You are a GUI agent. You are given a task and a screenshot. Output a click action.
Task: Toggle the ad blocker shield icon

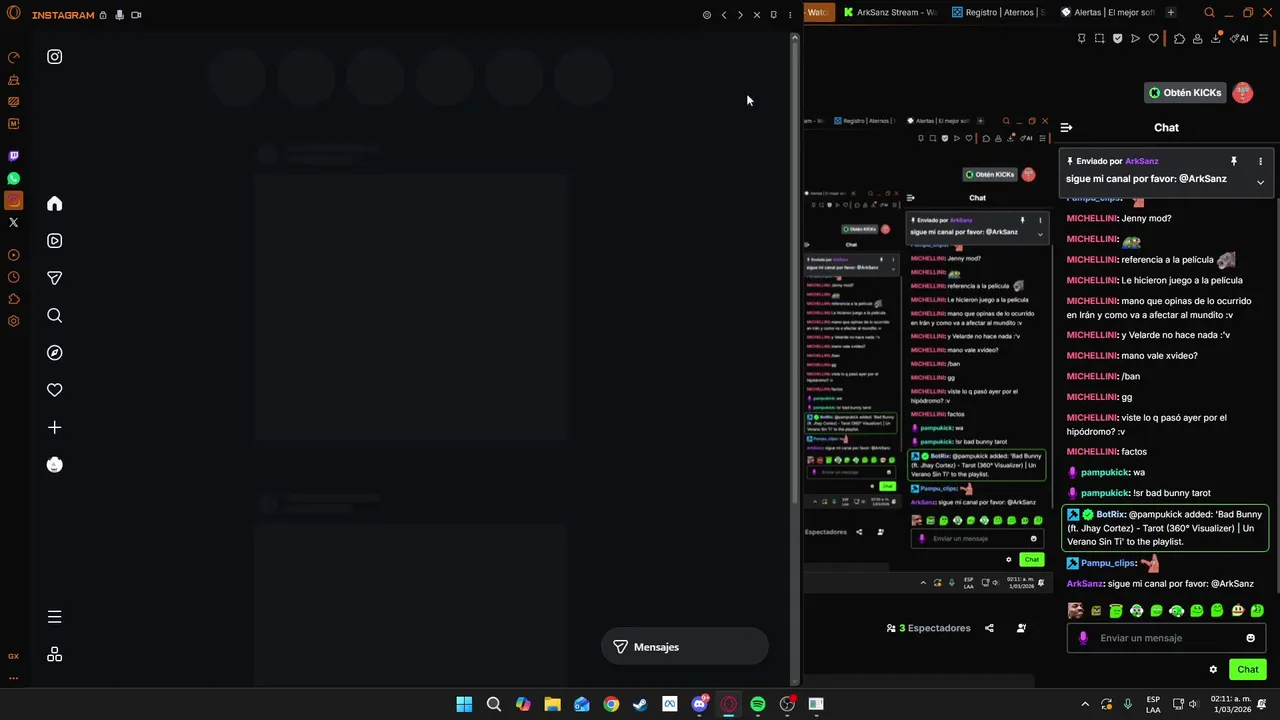point(1117,39)
